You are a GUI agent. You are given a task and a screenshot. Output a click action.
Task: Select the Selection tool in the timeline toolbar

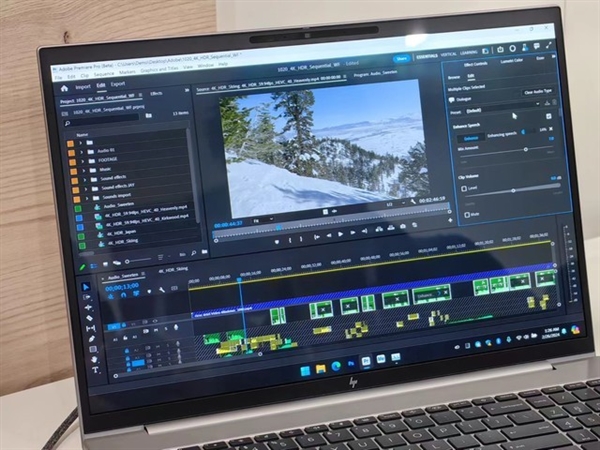tap(85, 286)
